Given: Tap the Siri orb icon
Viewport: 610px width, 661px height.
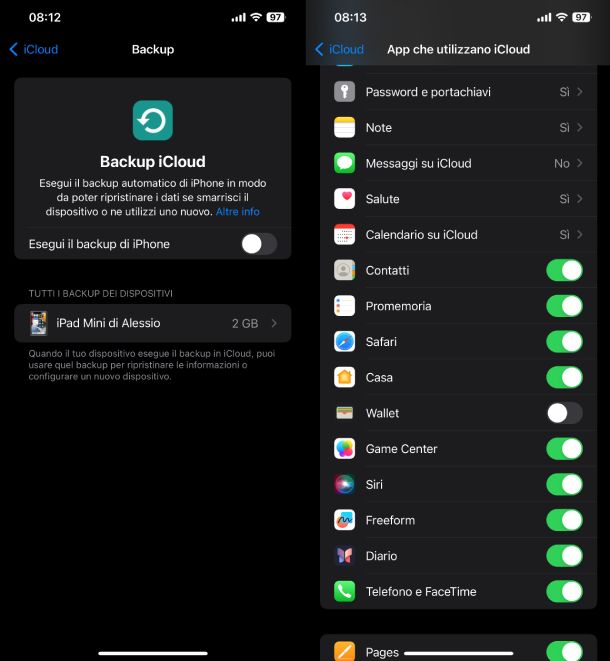Looking at the screenshot, I should 344,484.
